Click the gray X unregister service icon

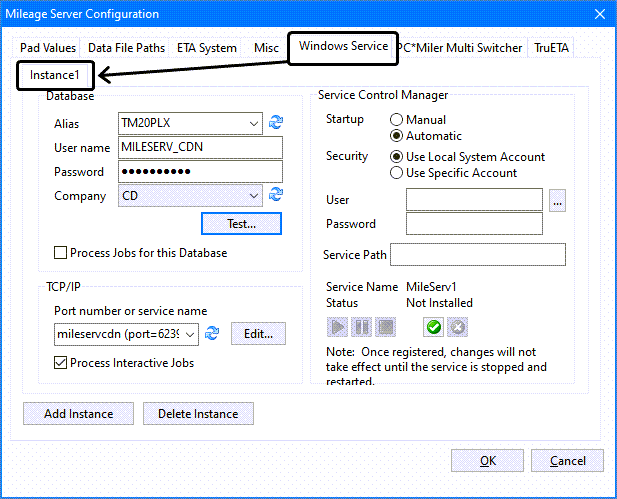(456, 326)
